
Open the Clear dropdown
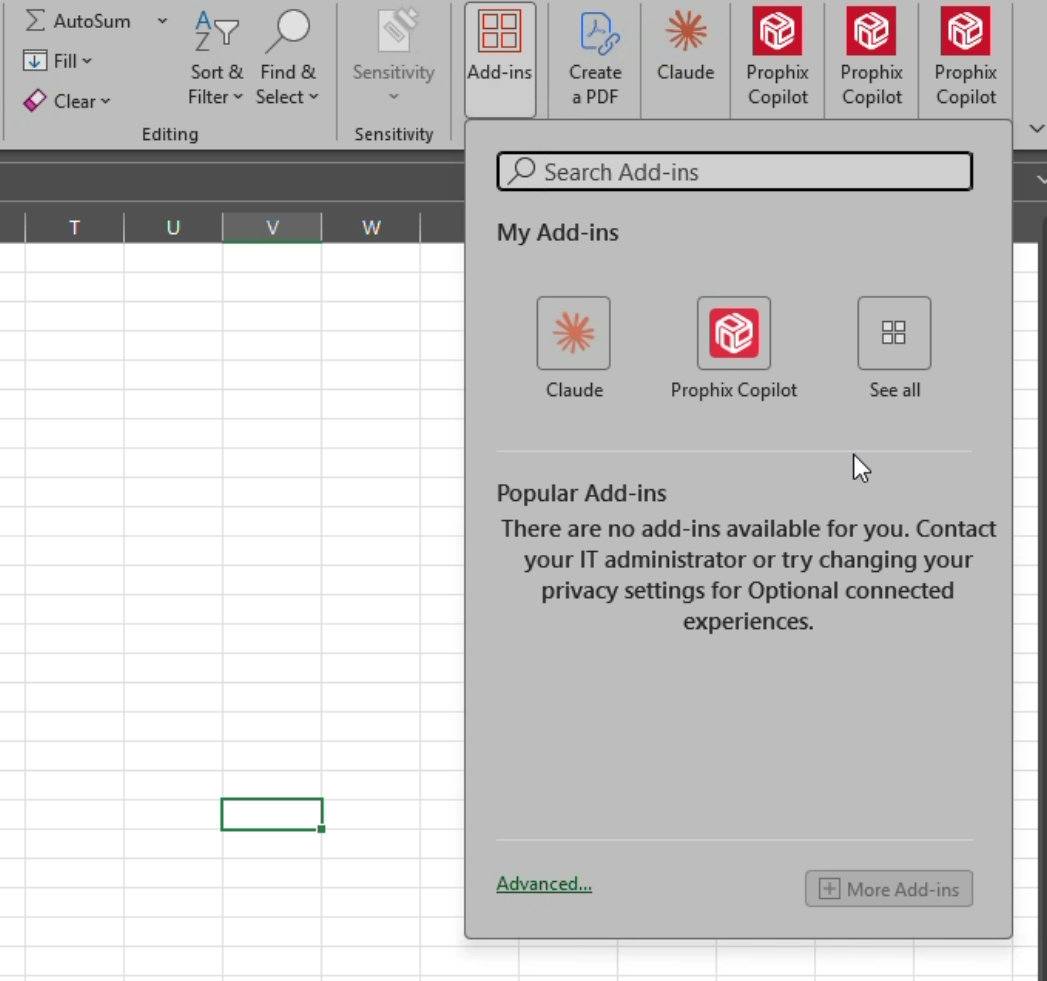point(67,101)
